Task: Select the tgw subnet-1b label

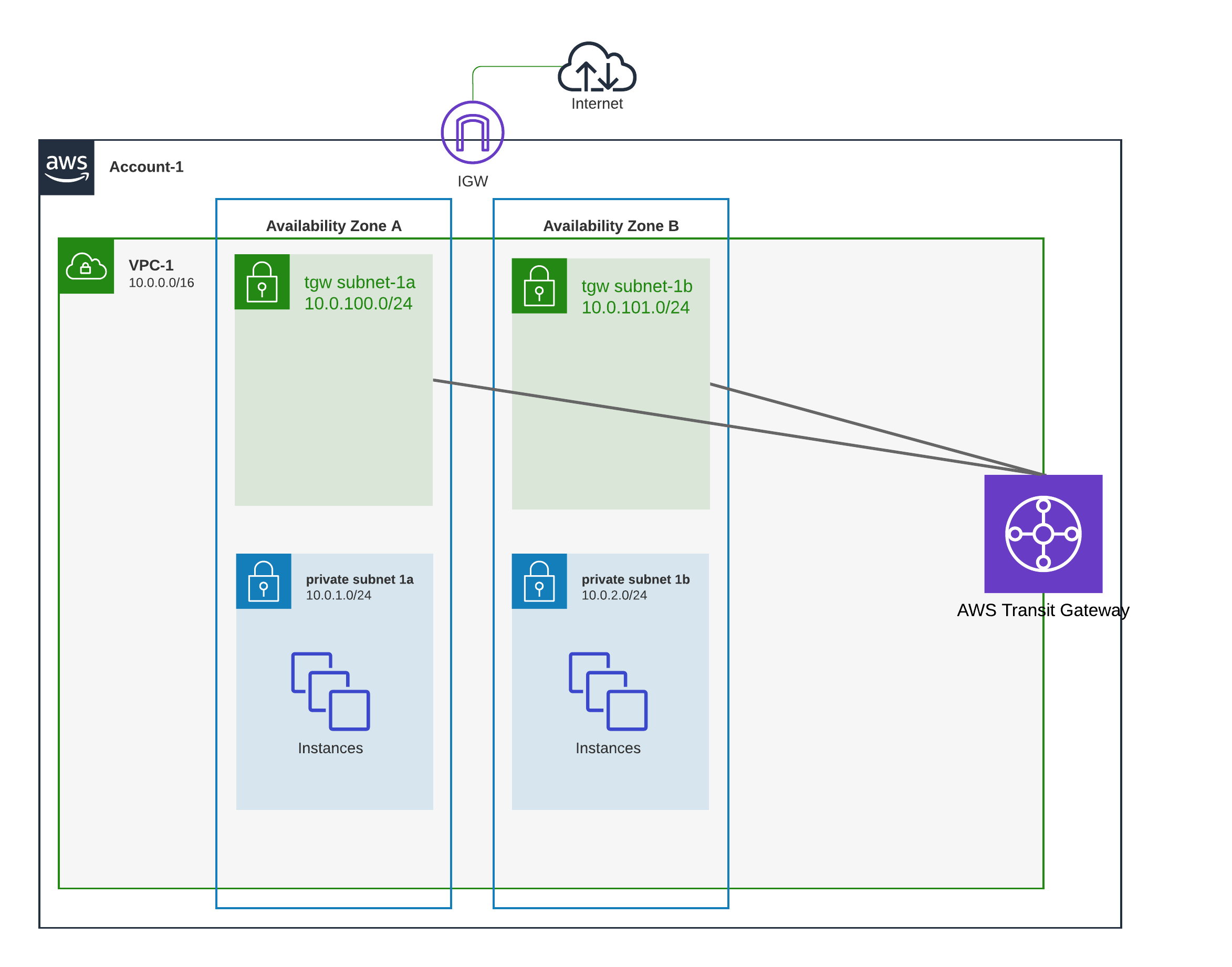Action: 636,286
